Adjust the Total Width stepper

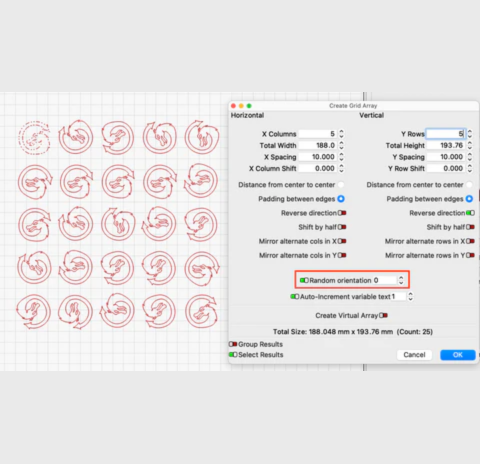coord(341,145)
